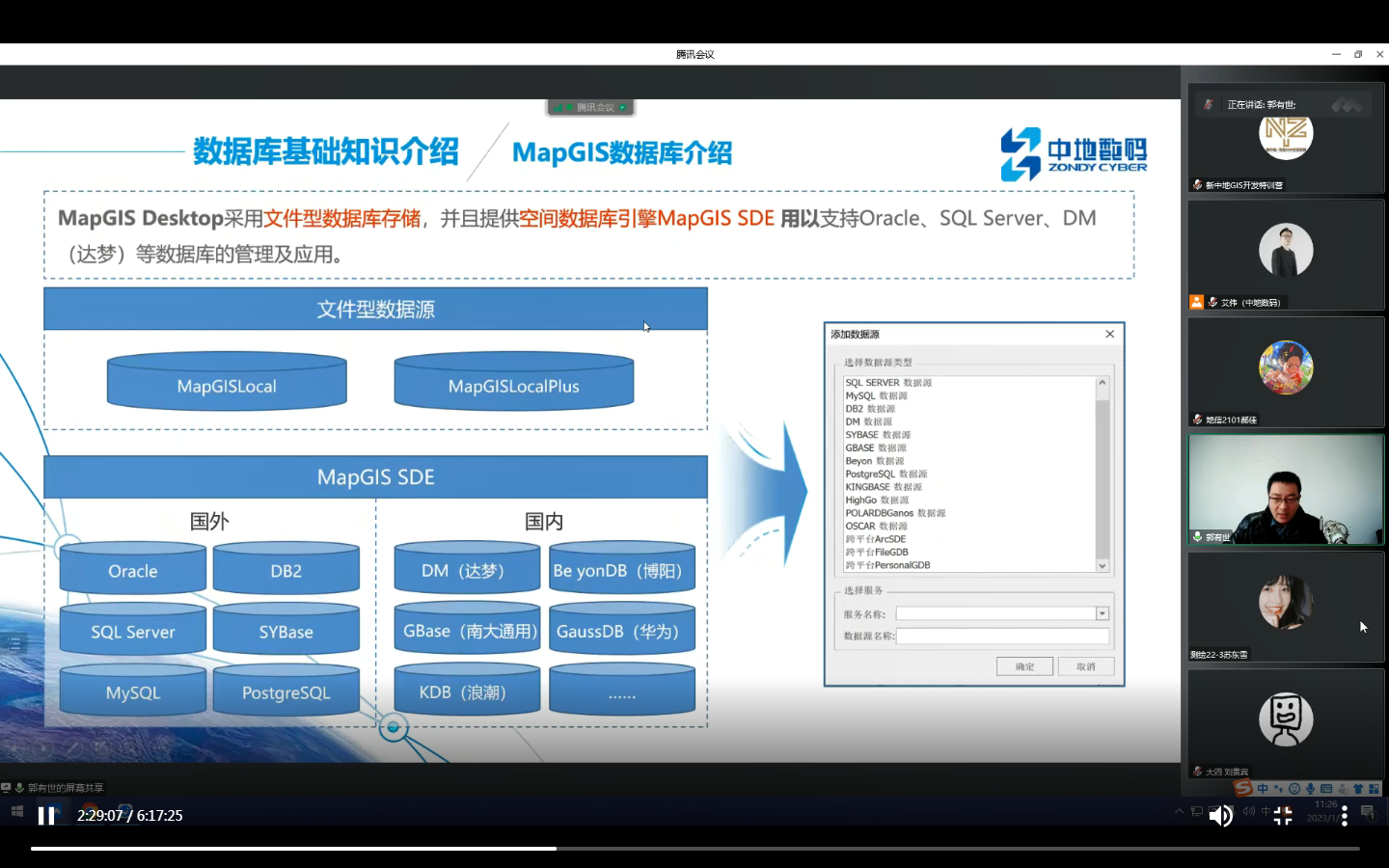
Task: Select 大四 刘云宾's avatar tile
Action: (x=1286, y=719)
